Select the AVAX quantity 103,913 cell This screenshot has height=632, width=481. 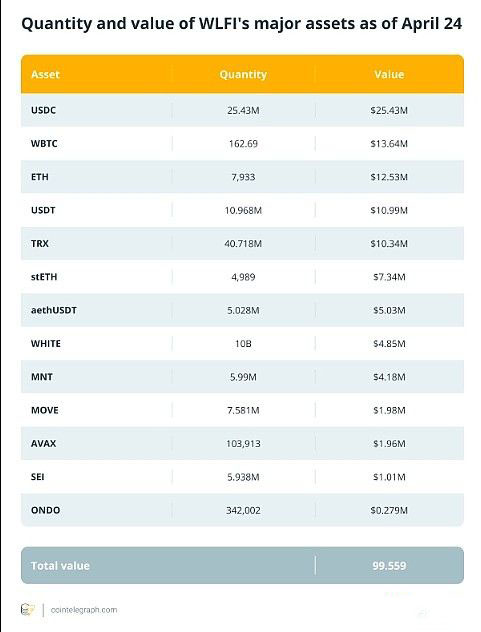tap(243, 444)
